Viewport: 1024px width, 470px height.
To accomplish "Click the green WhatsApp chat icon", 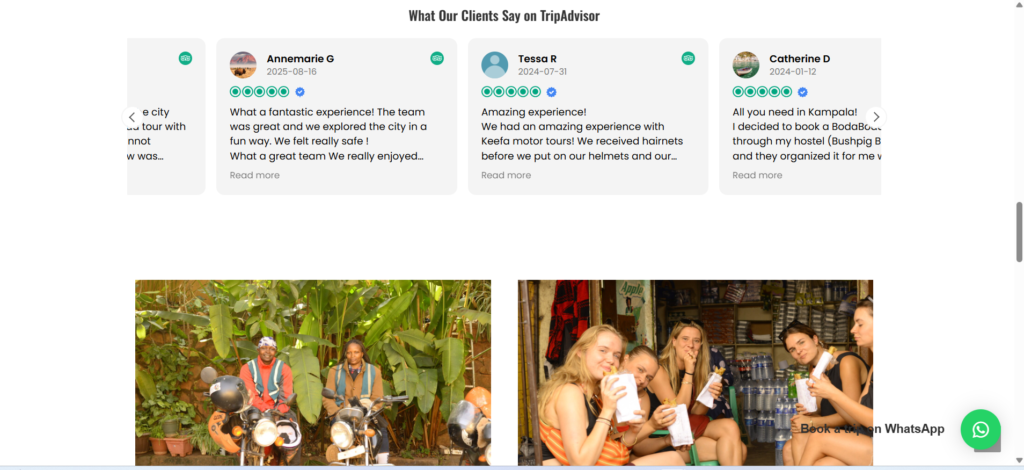I will pos(980,429).
